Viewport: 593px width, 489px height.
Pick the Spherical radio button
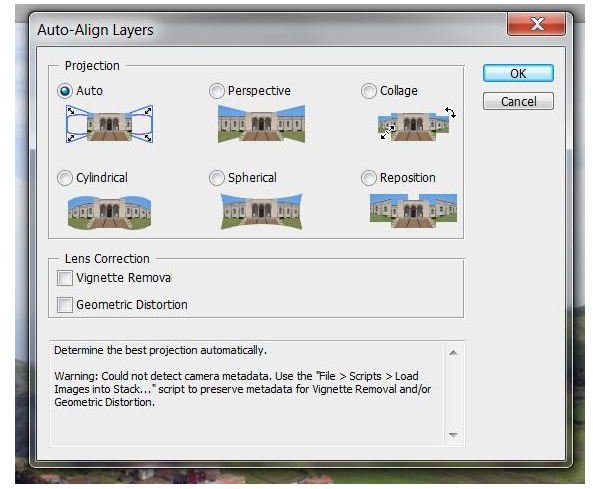[x=217, y=178]
